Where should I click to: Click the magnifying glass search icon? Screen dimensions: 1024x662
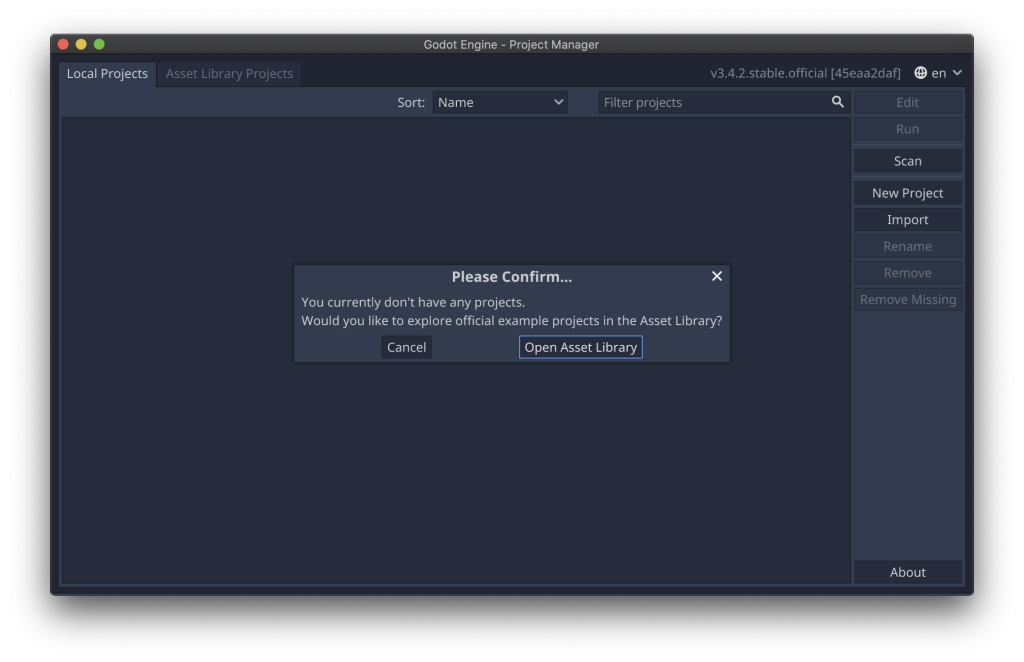click(x=838, y=102)
